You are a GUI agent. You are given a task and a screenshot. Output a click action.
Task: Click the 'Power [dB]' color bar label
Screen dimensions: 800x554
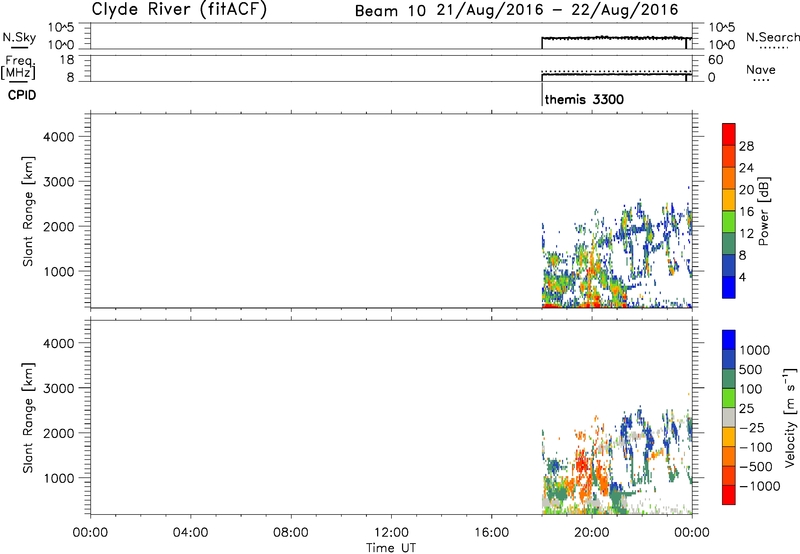(764, 211)
